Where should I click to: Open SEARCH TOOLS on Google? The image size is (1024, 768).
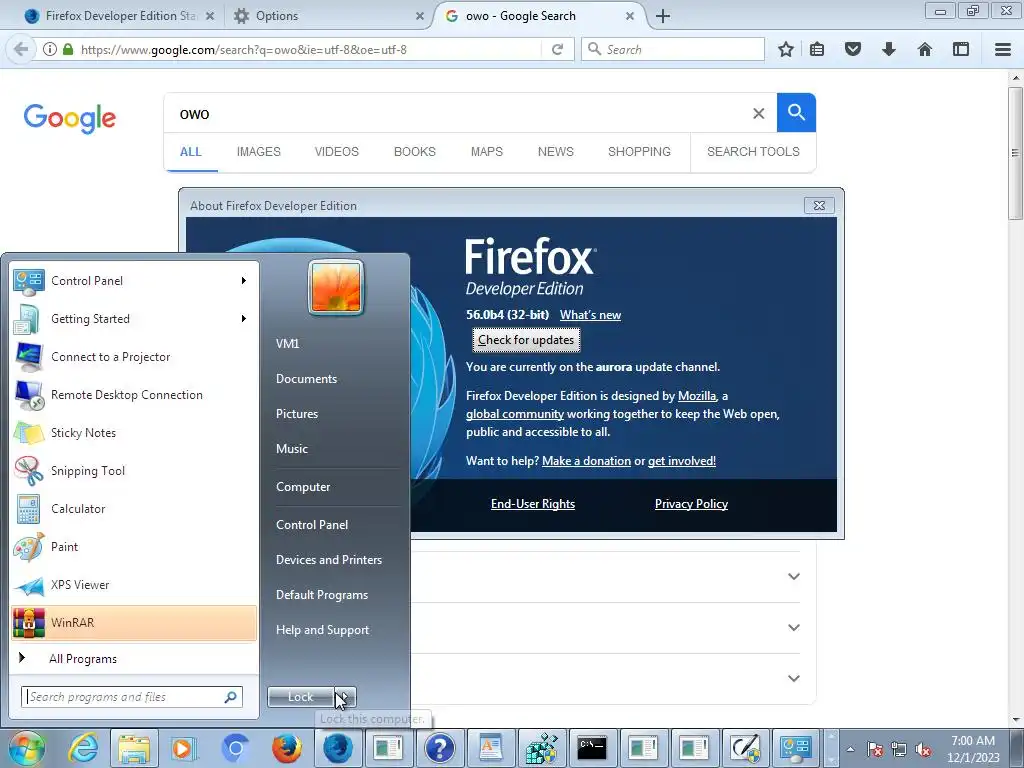[753, 152]
